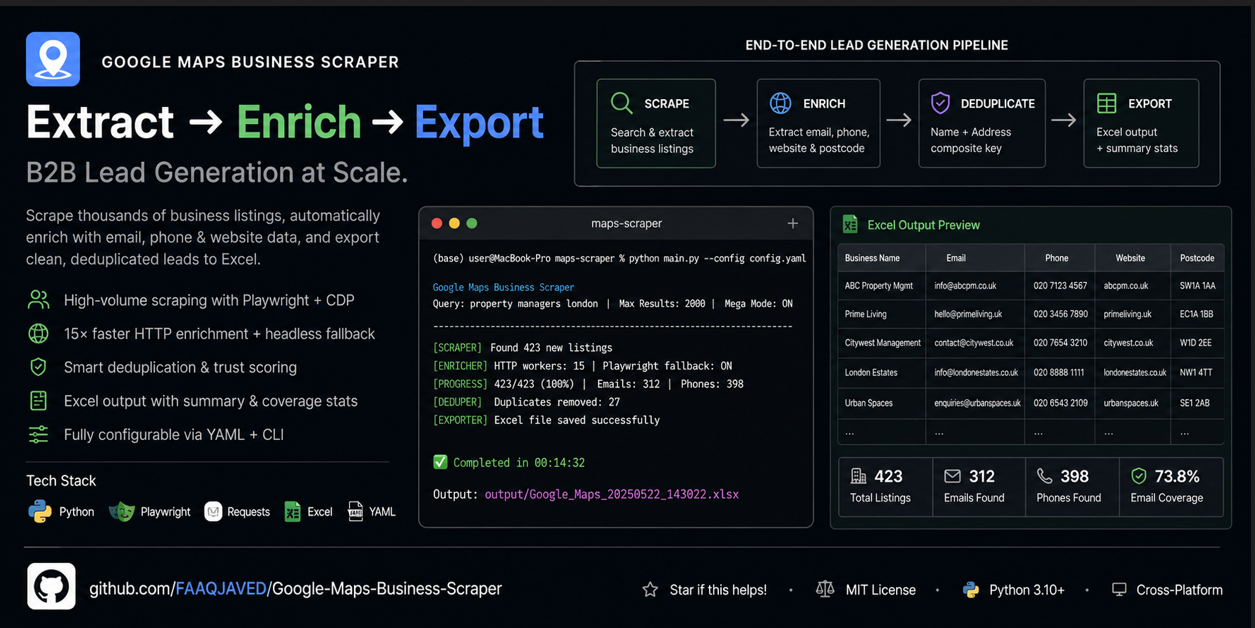Click the Postcode column header

coord(1197,258)
